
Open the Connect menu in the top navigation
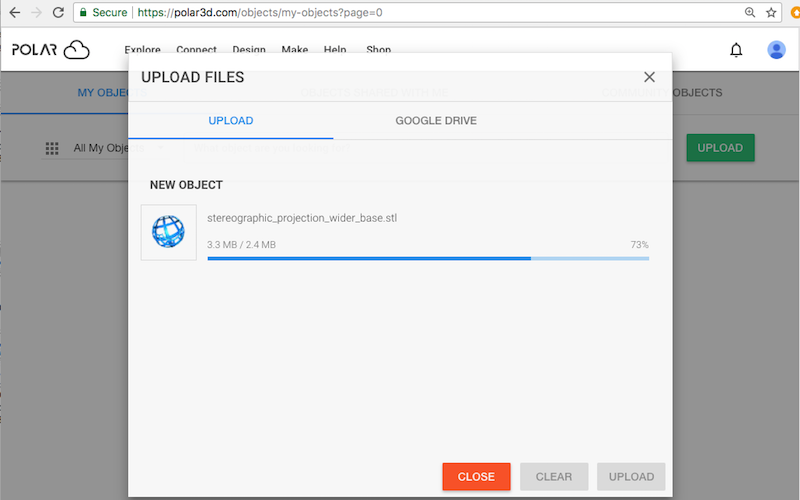pyautogui.click(x=196, y=50)
